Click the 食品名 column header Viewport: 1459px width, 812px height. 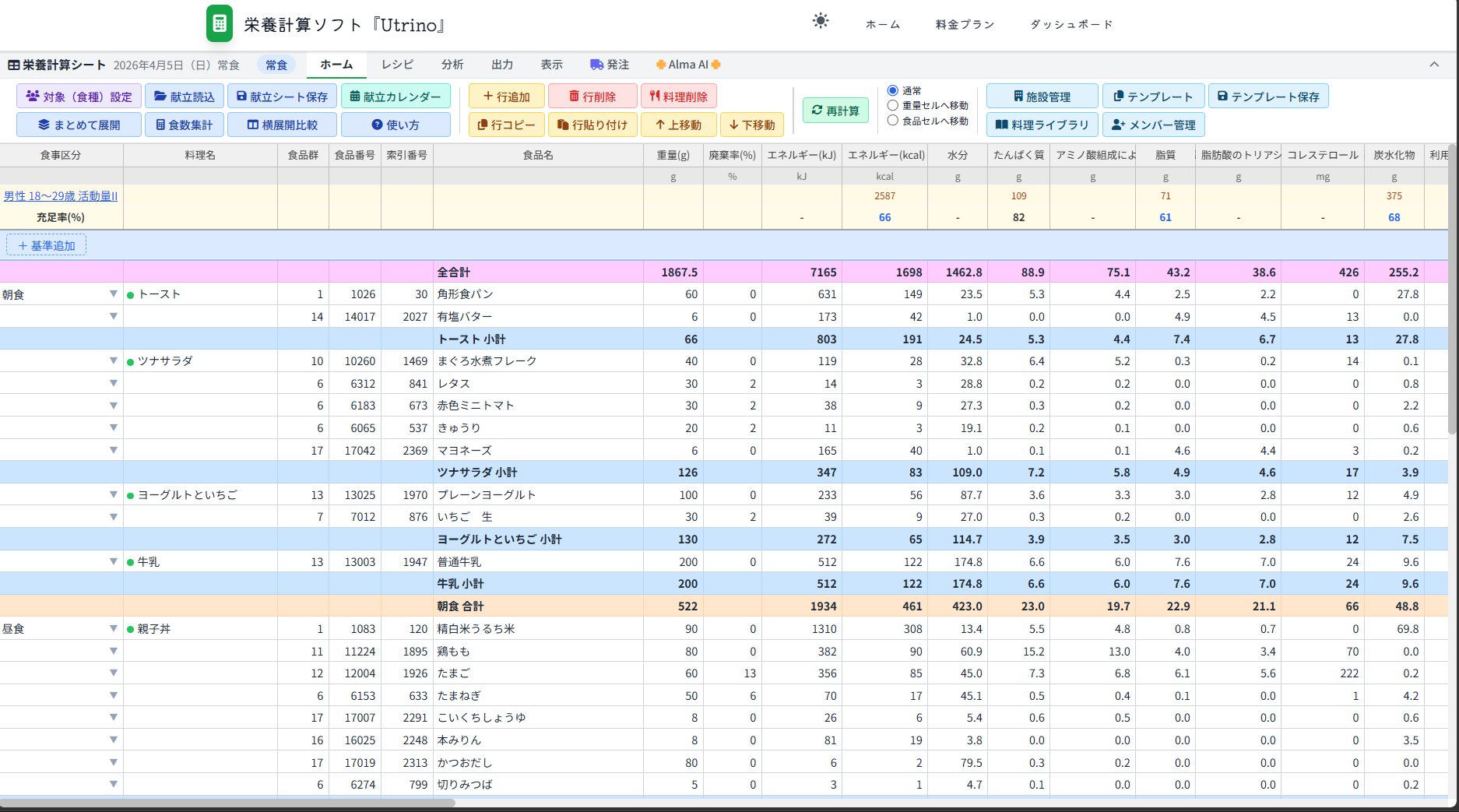tap(538, 155)
